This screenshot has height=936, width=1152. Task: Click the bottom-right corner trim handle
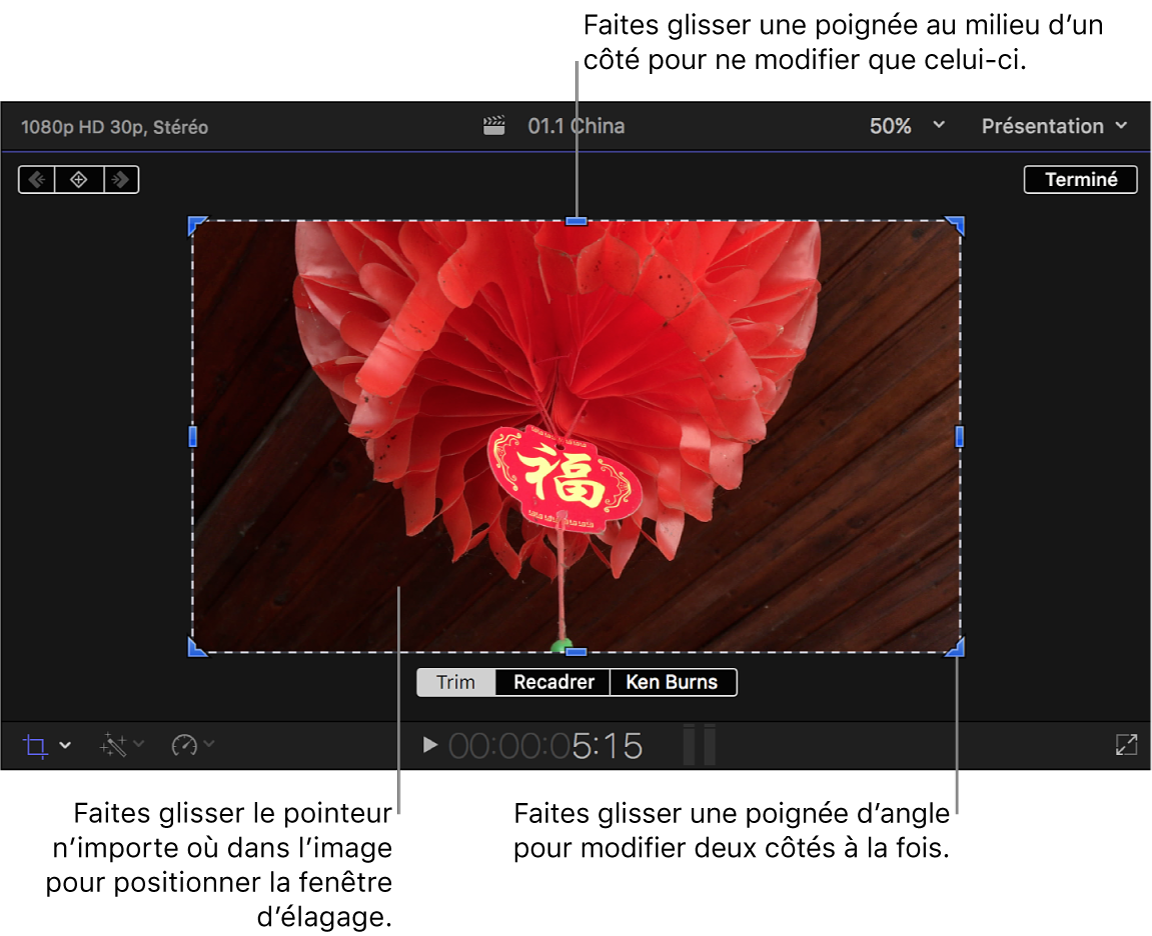click(x=956, y=649)
